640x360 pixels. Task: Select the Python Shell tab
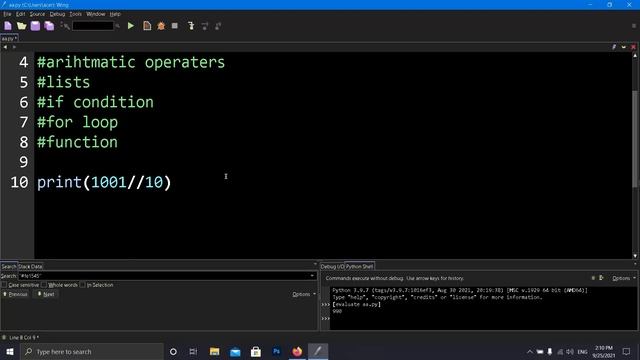tap(359, 267)
